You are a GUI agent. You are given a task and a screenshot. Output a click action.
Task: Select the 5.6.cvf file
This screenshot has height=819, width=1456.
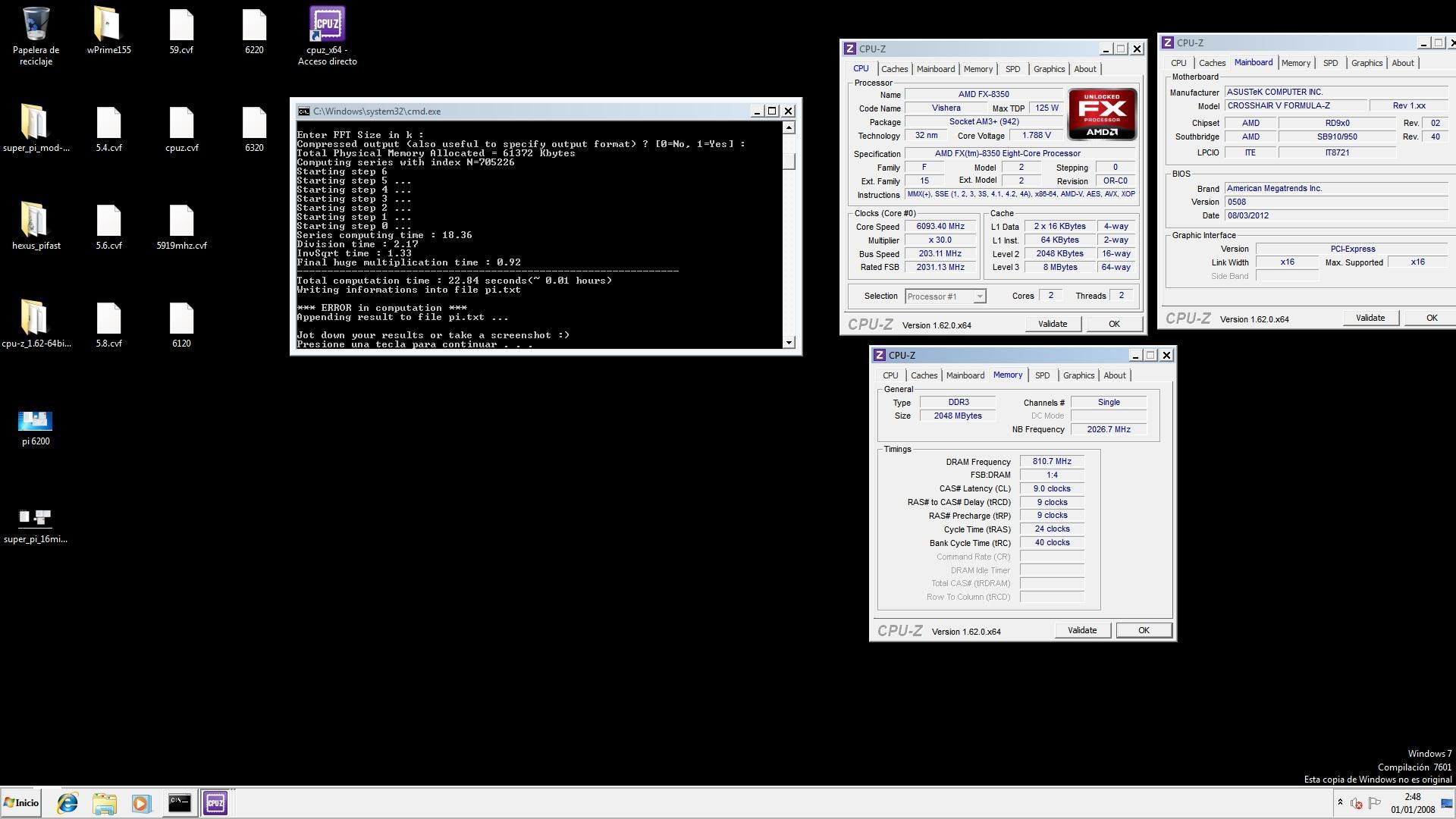(108, 226)
